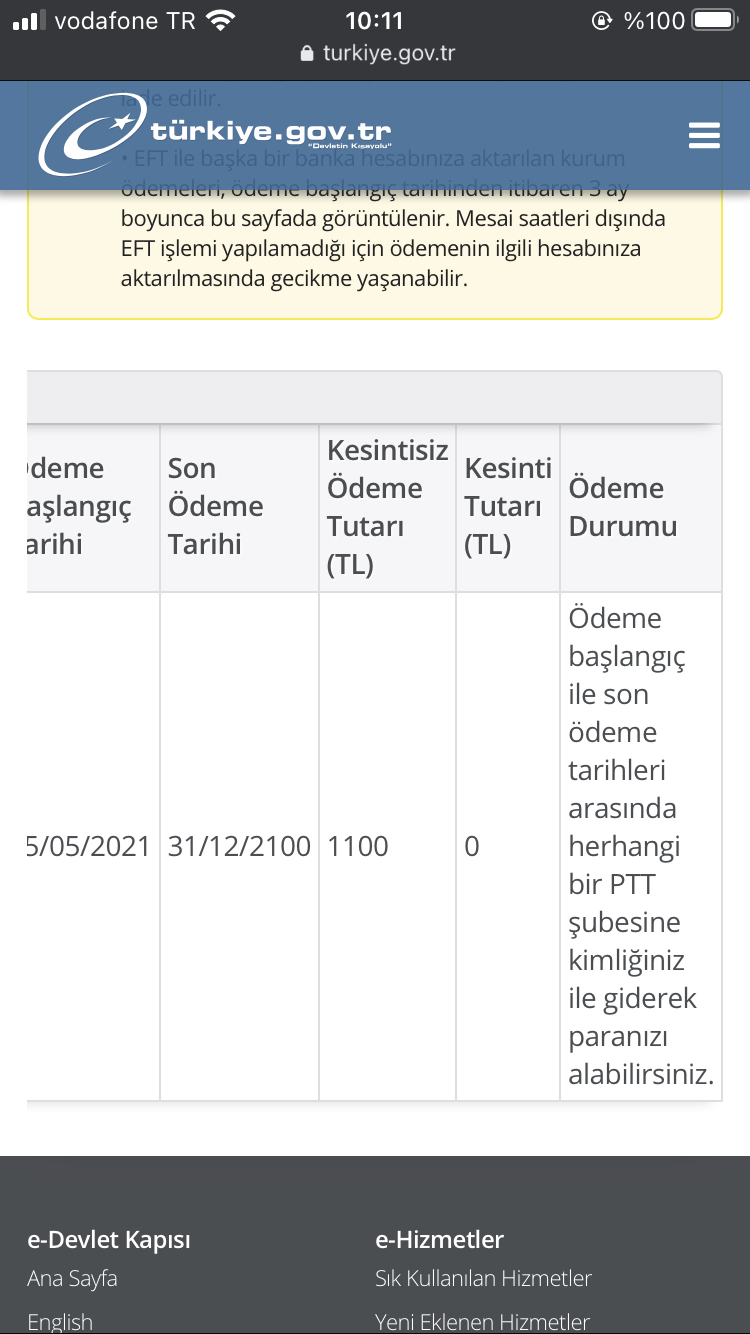Open Yeni Eklenen Hizmetler link
Viewport: 750px width, 1334px height.
click(482, 1322)
